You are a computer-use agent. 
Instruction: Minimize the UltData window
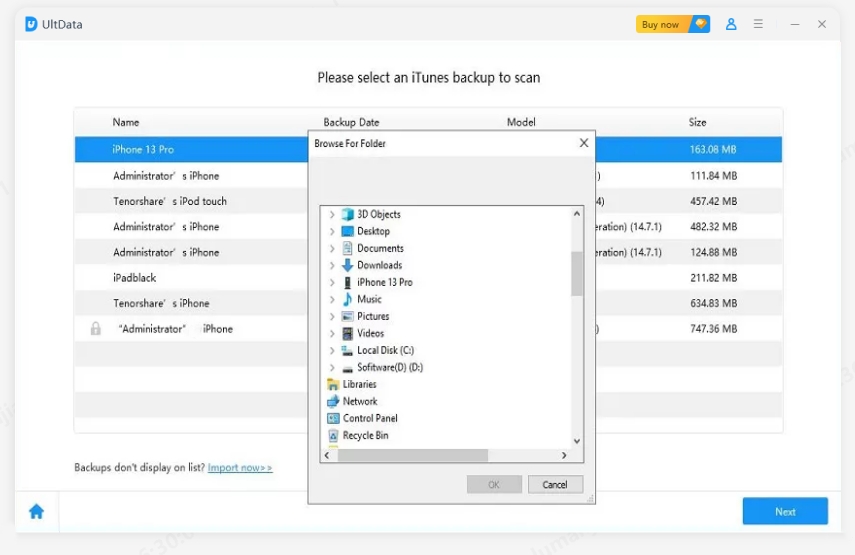[795, 24]
